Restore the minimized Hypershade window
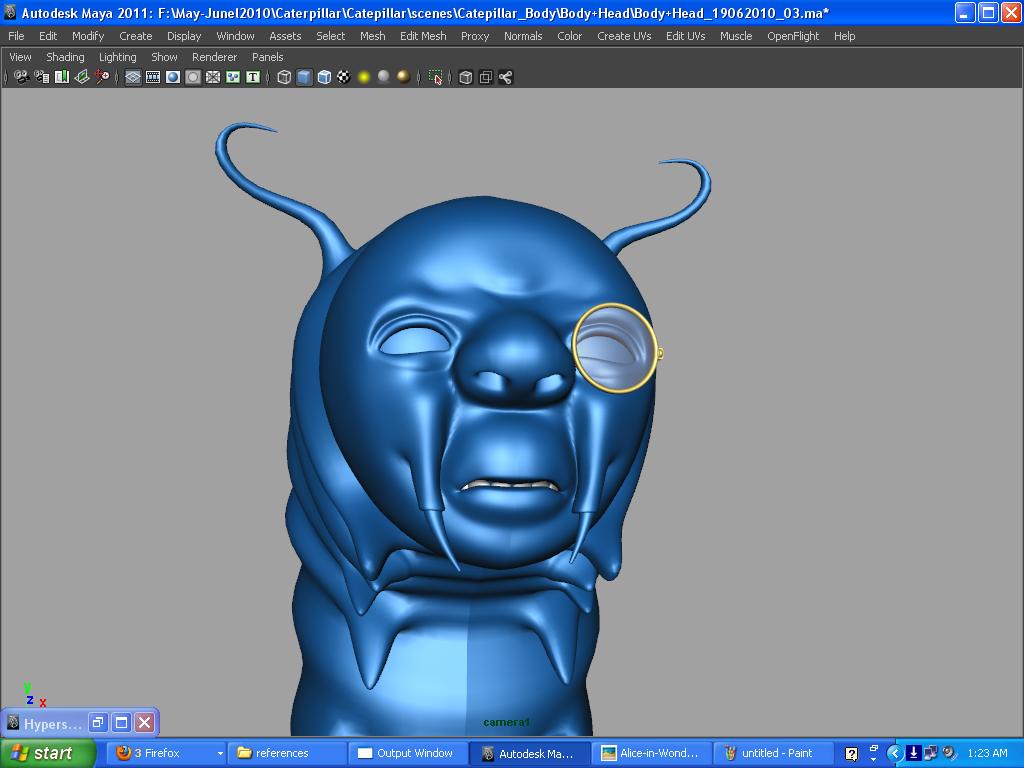This screenshot has height=768, width=1024. click(x=98, y=723)
